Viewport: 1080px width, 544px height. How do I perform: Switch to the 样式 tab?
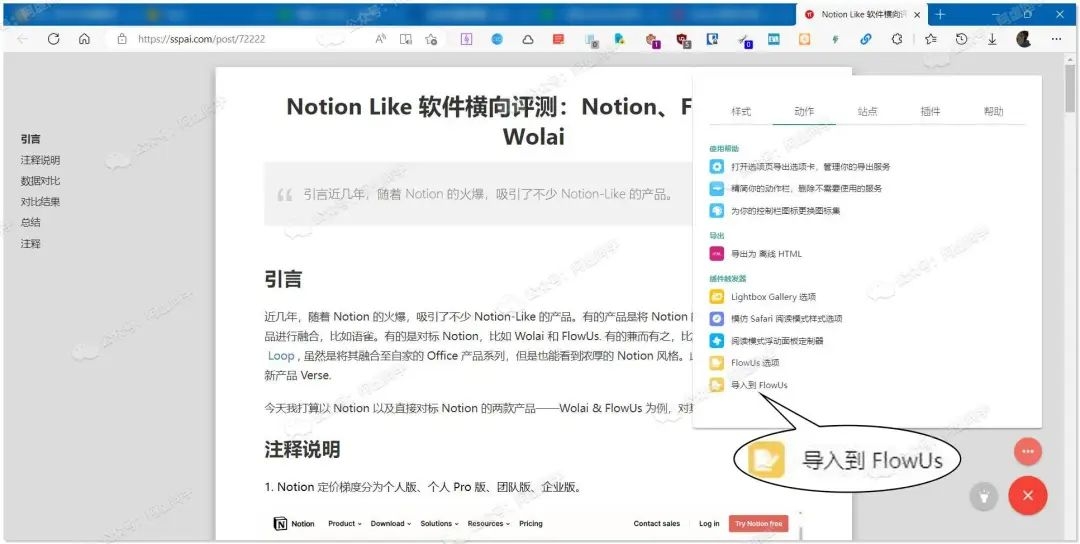tap(741, 112)
